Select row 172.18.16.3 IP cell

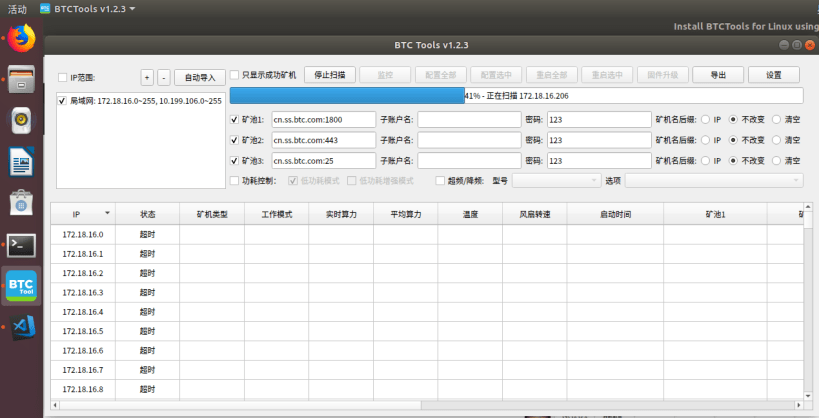[83, 293]
